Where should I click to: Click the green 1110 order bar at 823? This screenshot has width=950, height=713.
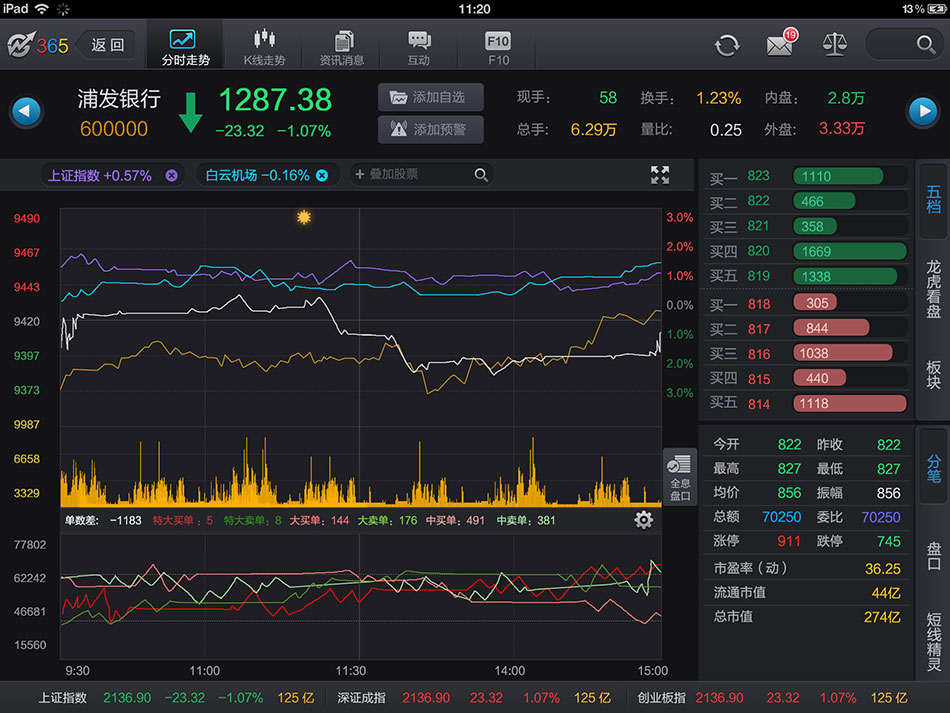(838, 176)
